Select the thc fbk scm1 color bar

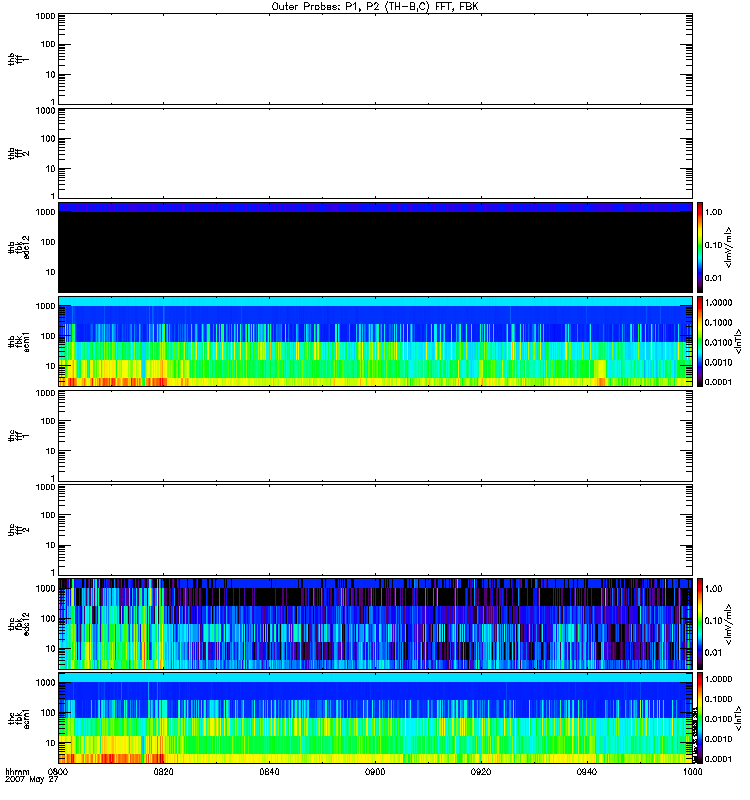click(x=700, y=718)
